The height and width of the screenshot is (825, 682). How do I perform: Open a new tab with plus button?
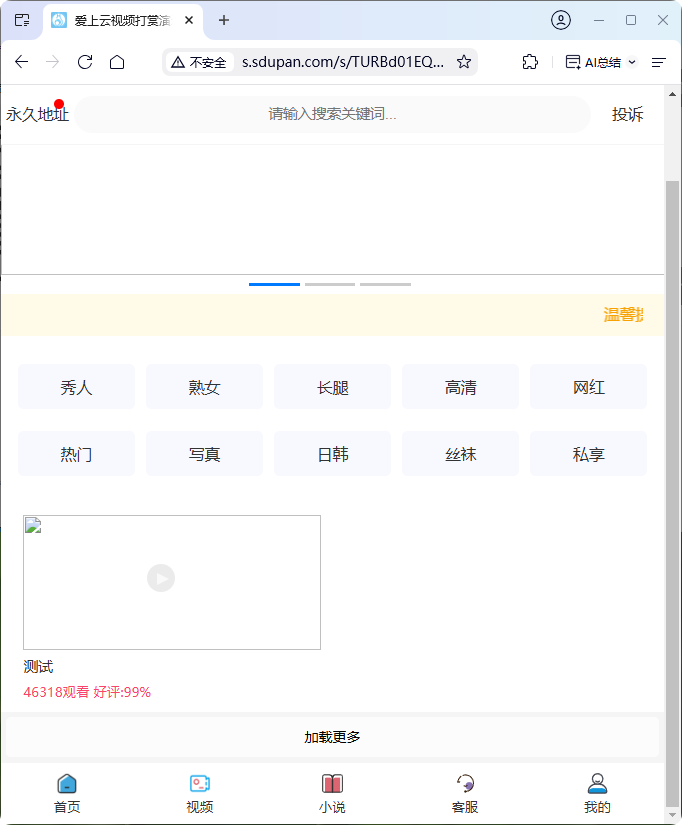point(224,20)
